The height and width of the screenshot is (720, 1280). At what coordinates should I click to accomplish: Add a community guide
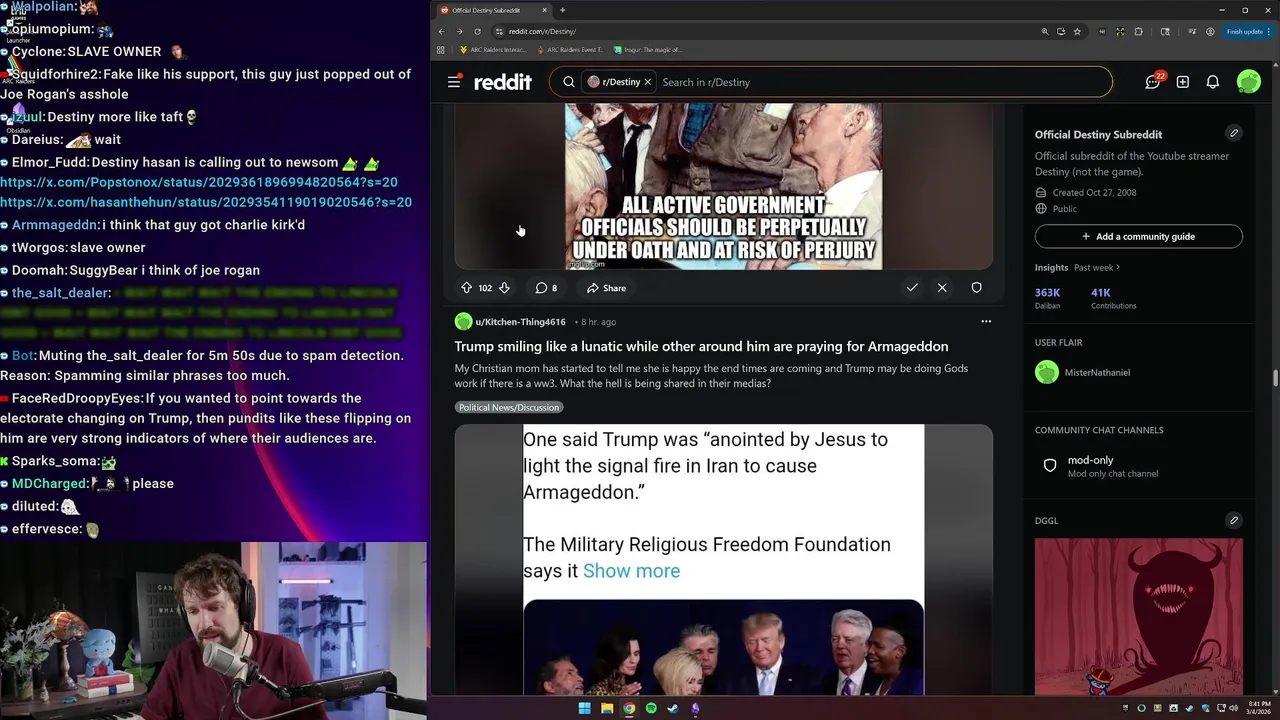coord(1139,237)
